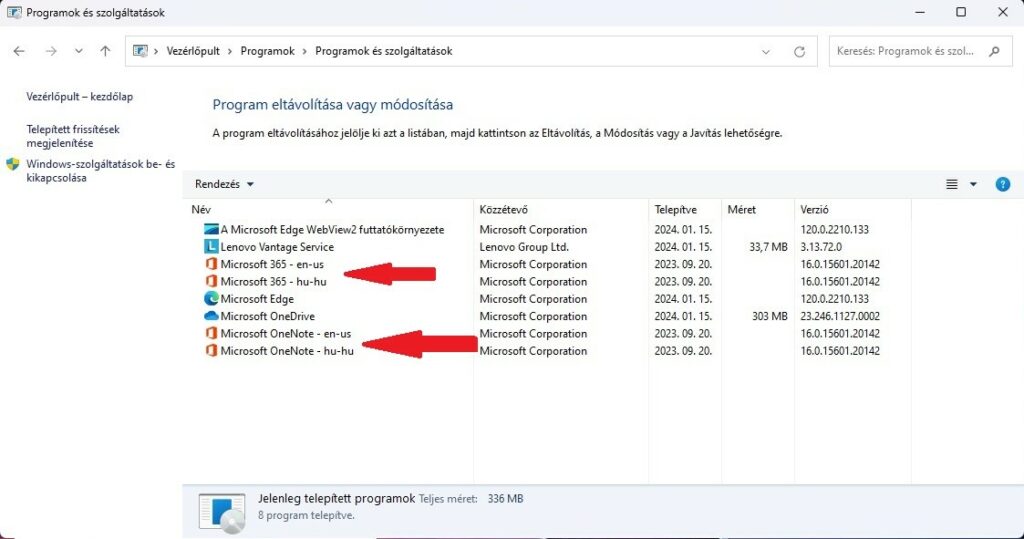Click the 33,7 MB size value
1024x539 pixels.
768,247
